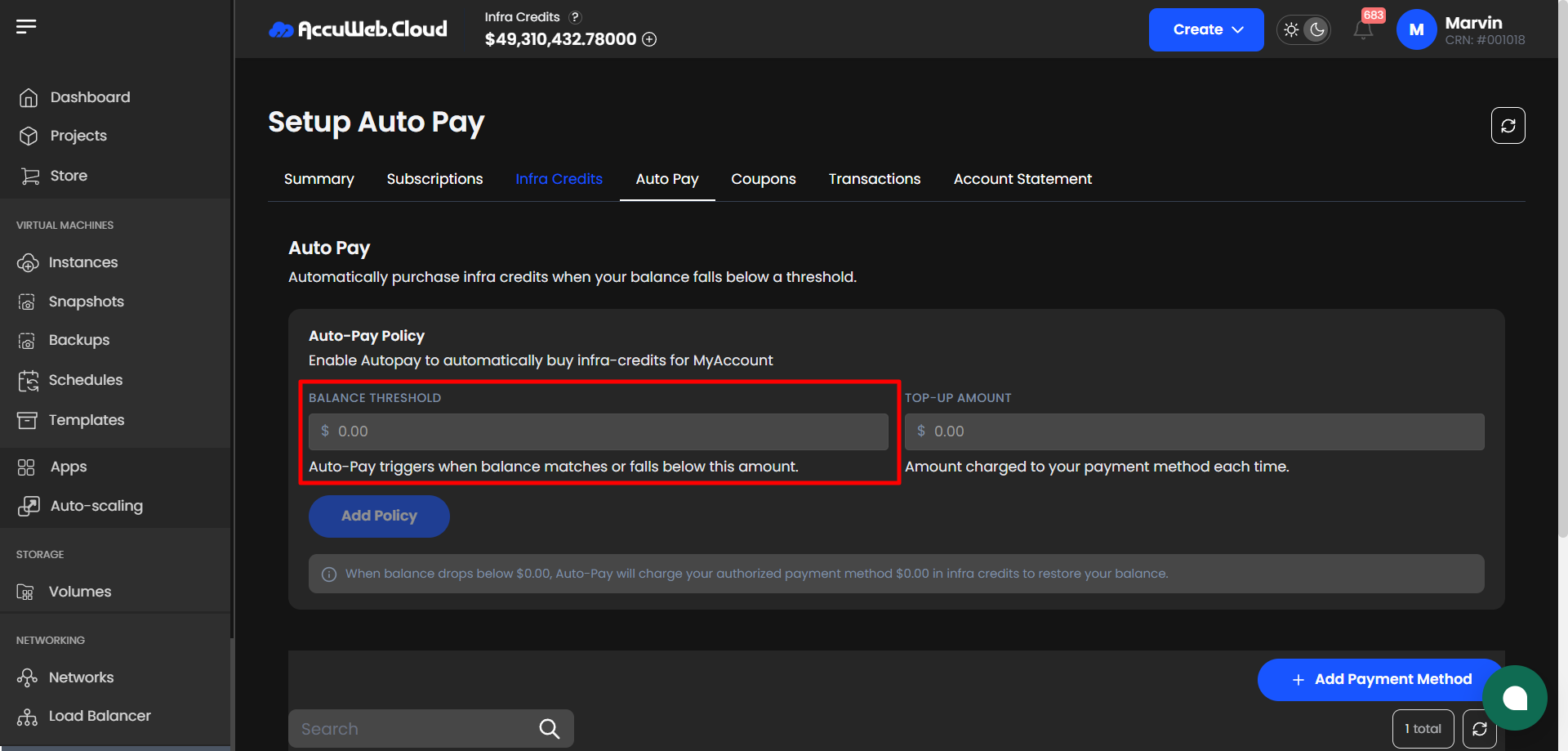Click the sidebar scrollbar thumb
Screen dimensions: 1568x751
pos(233,693)
